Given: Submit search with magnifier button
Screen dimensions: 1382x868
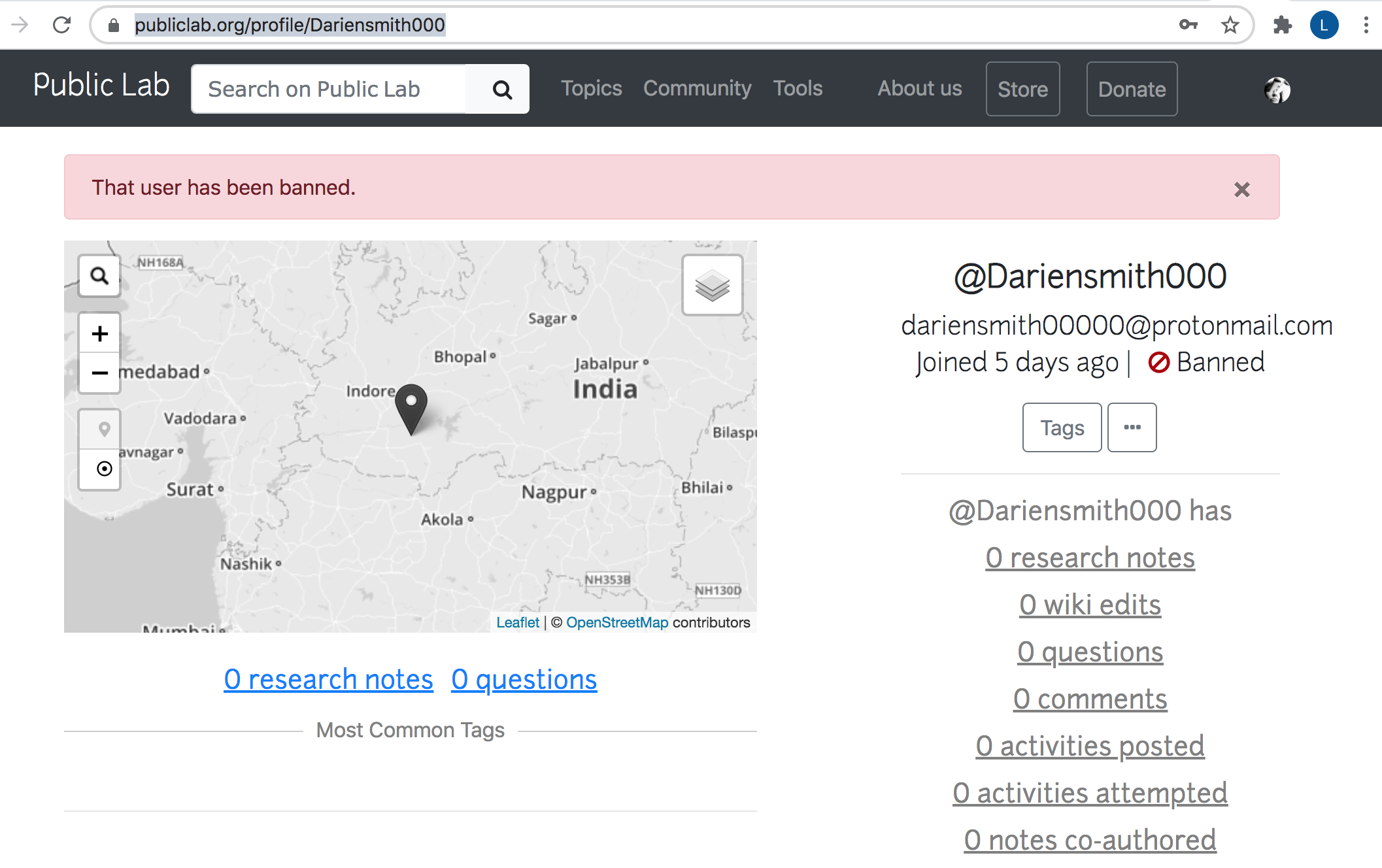Looking at the screenshot, I should pyautogui.click(x=501, y=90).
